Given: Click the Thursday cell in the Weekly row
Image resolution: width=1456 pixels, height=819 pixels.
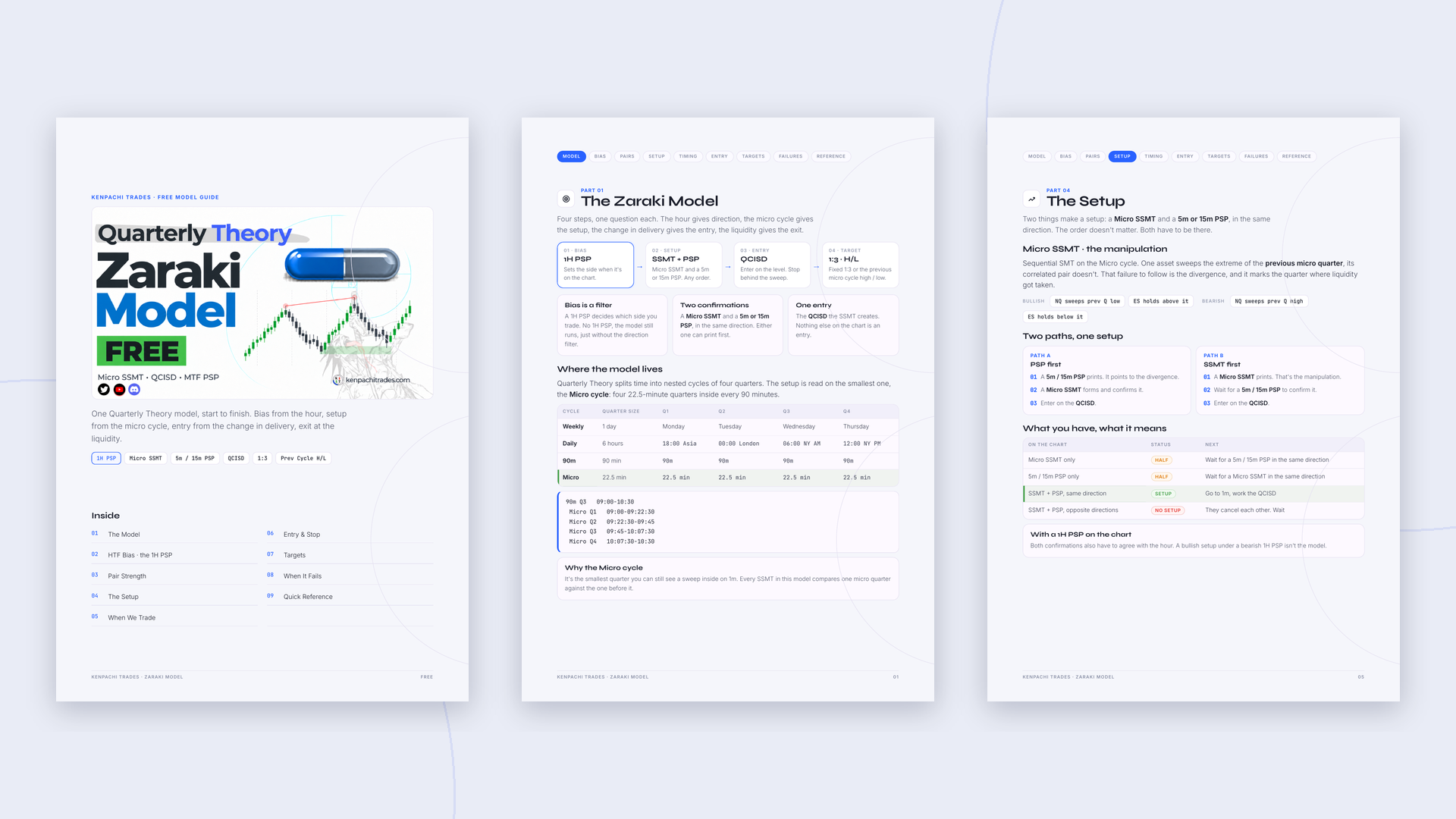Looking at the screenshot, I should tap(856, 427).
